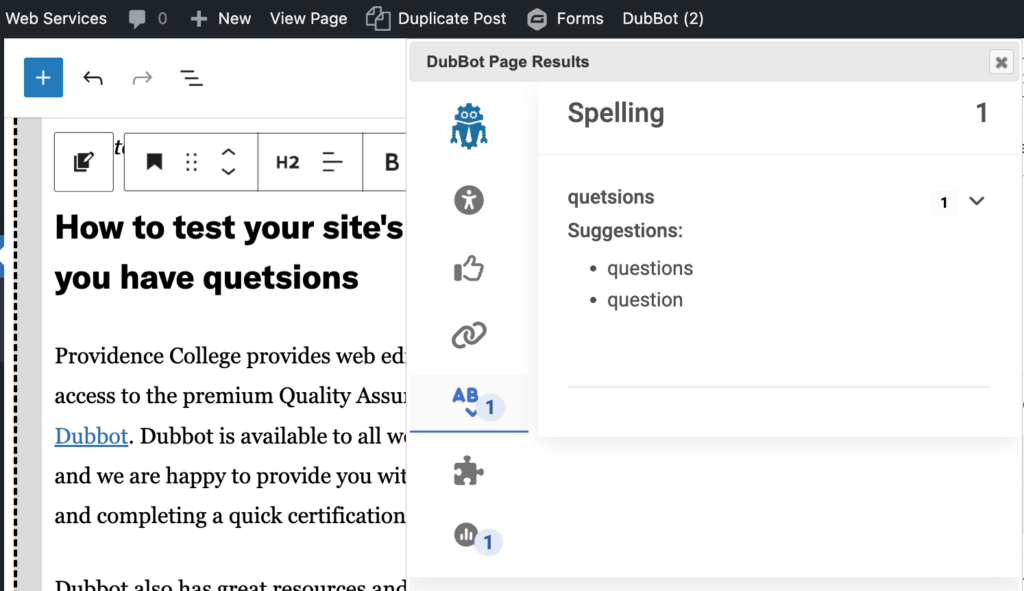1024x591 pixels.
Task: Click the edit block pencil icon
Action: tap(84, 162)
